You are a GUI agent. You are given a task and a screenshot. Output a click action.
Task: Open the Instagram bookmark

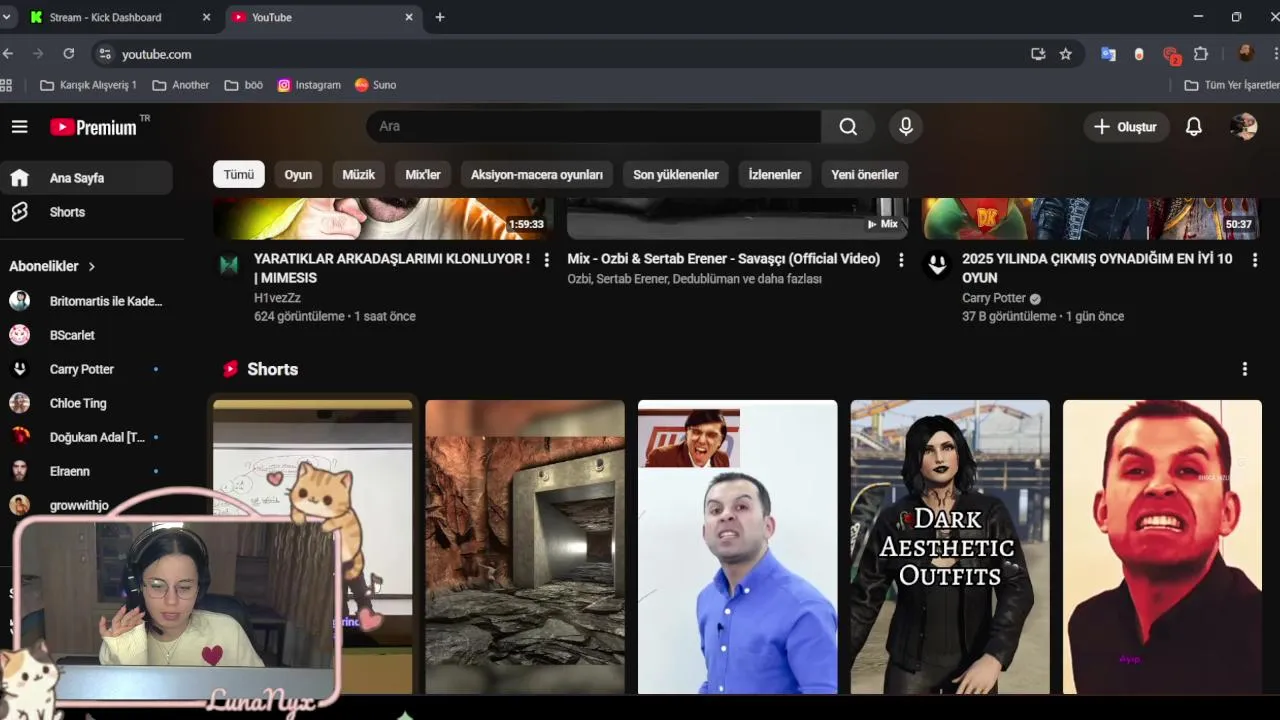309,85
